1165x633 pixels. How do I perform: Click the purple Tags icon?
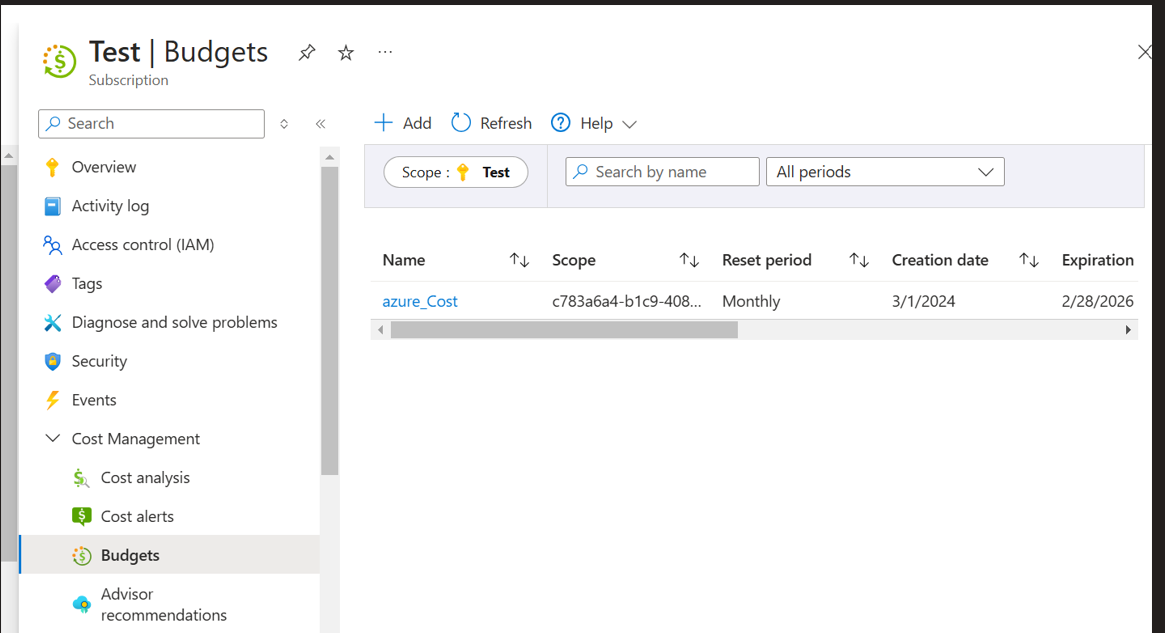[52, 283]
